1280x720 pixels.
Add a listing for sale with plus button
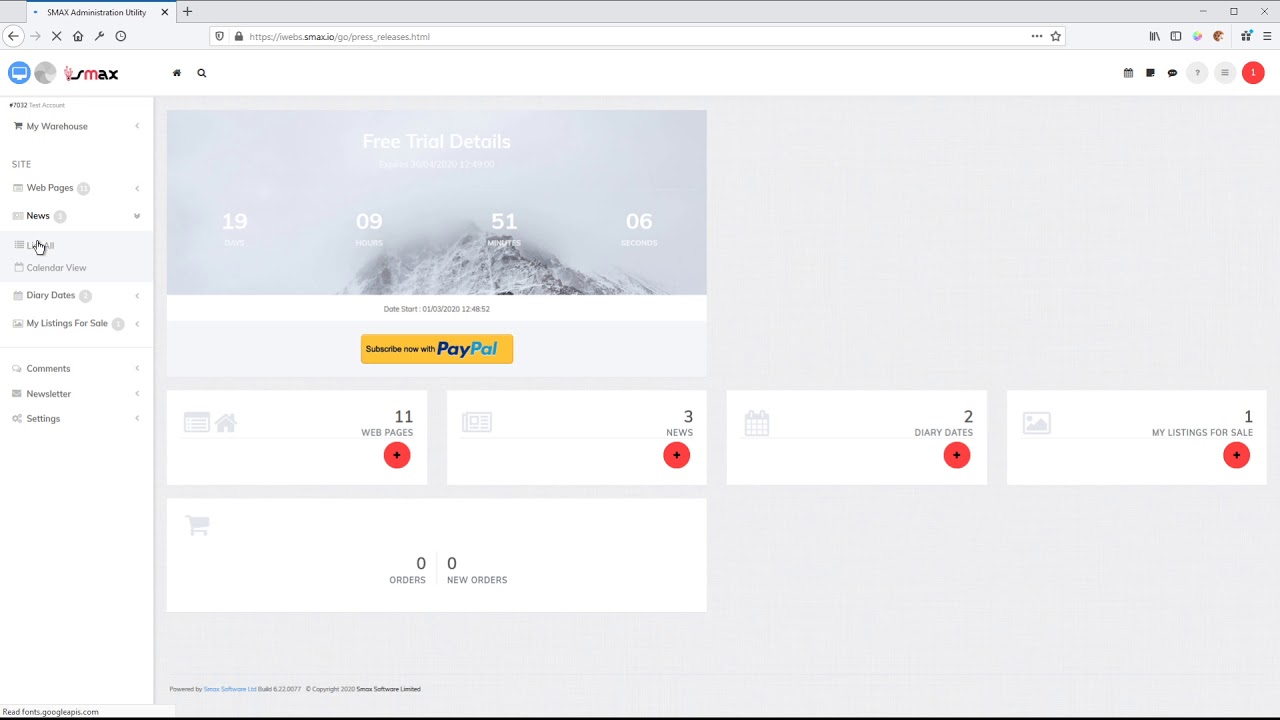1237,455
